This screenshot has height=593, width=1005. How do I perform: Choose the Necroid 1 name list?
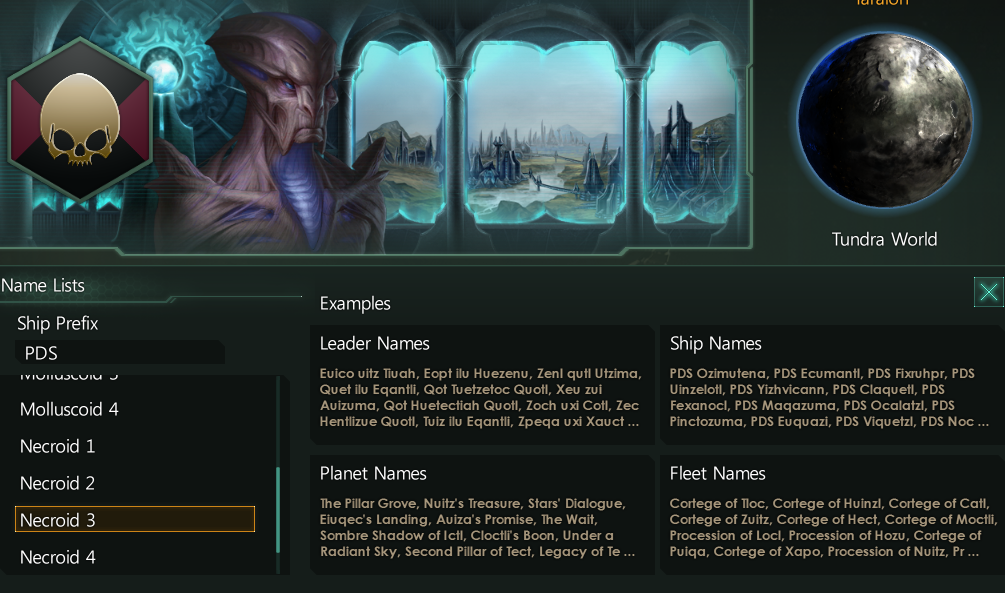click(x=58, y=446)
